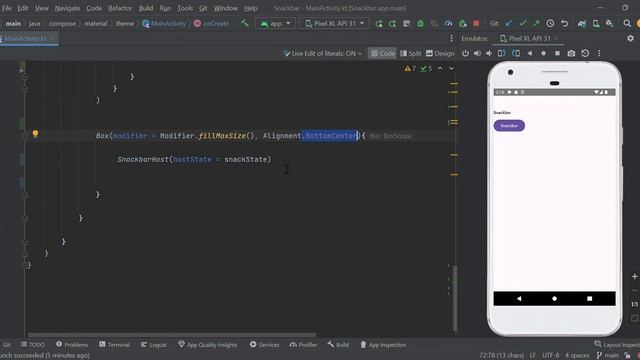640x360 pixels.
Task: Open the Logcat tool window
Action: point(153,345)
